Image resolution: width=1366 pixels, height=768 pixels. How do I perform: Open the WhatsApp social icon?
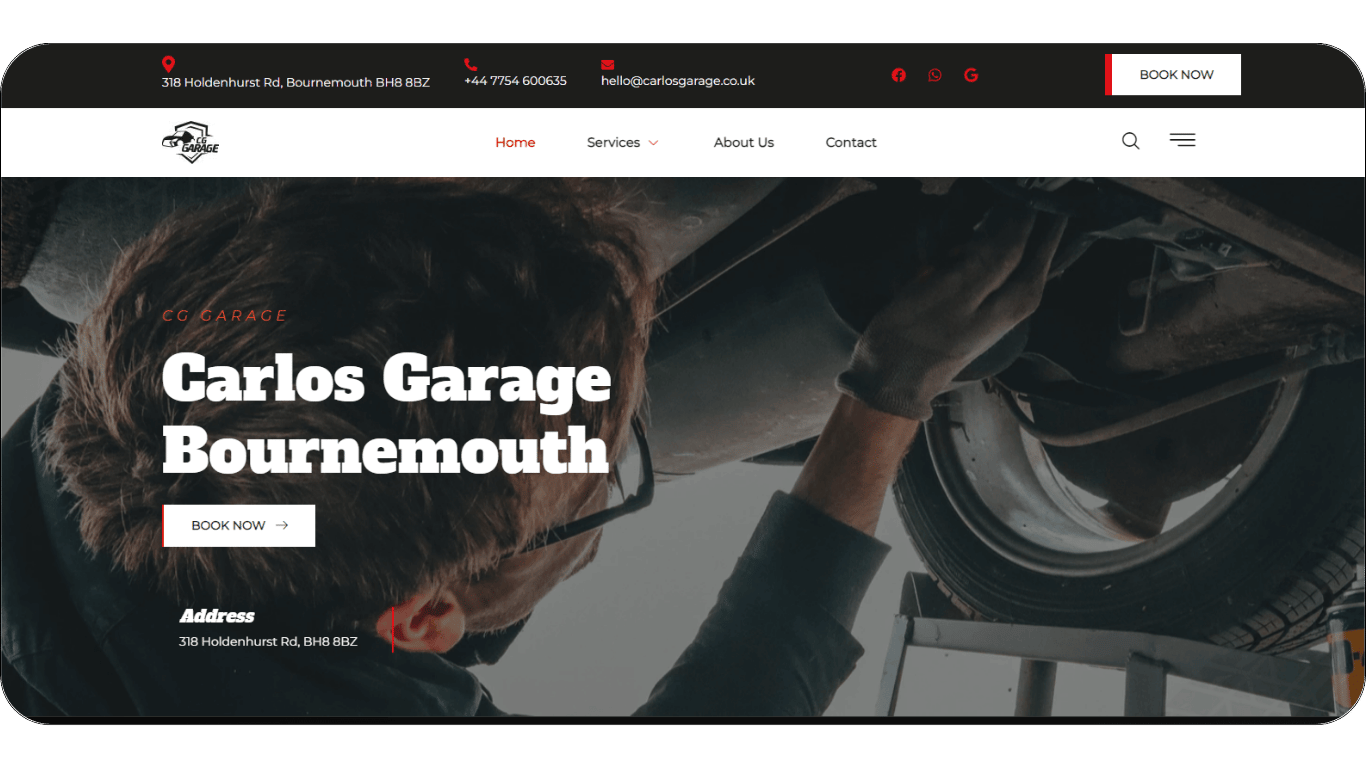click(x=934, y=75)
